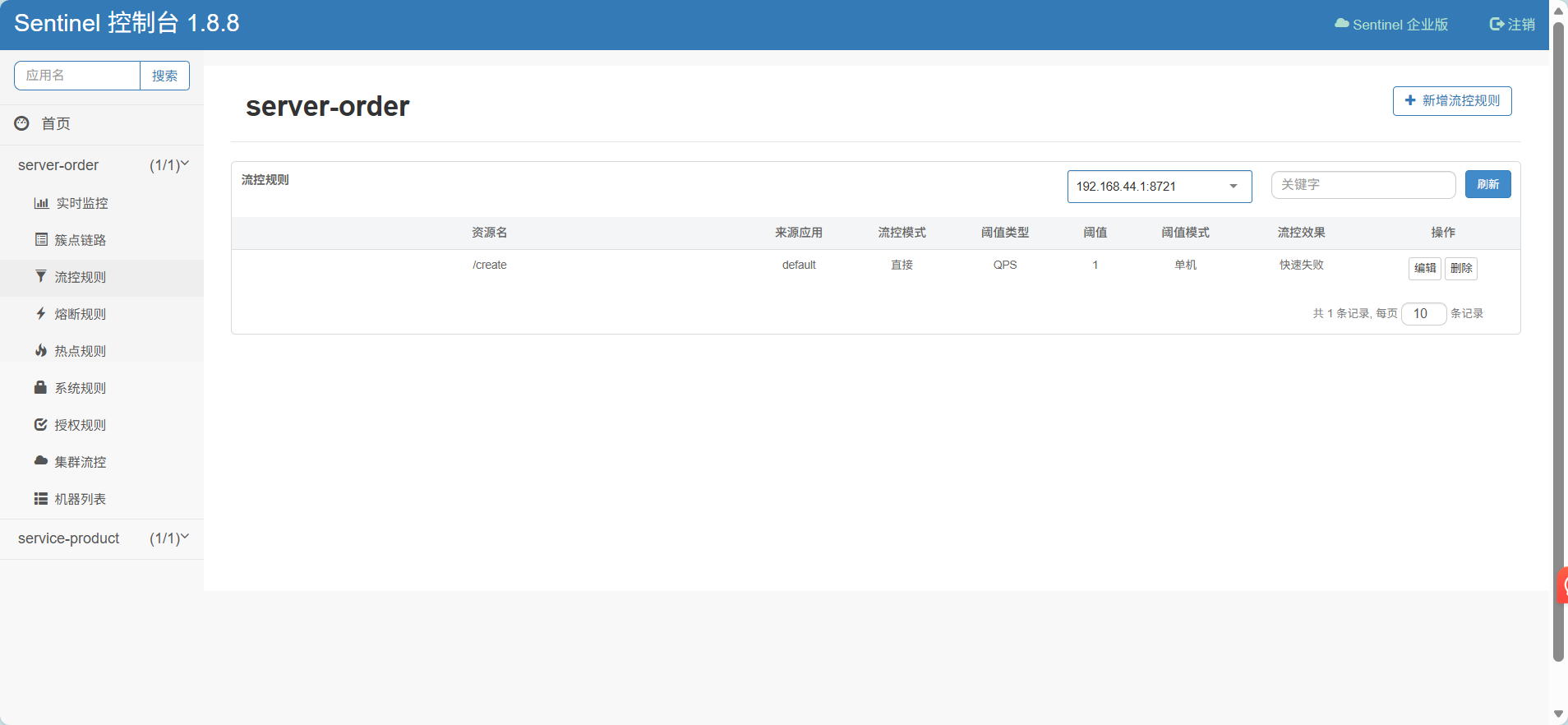The width and height of the screenshot is (1568, 725).
Task: Click 编辑 for the /create rule
Action: (x=1425, y=268)
